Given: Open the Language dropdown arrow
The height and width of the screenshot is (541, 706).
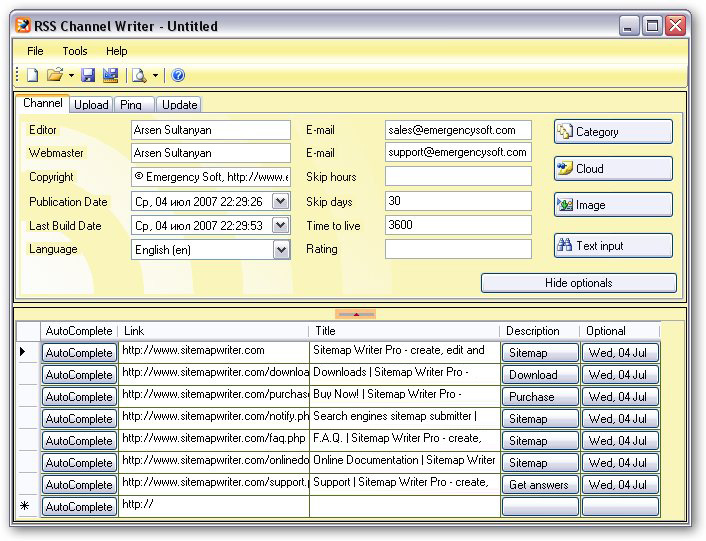Looking at the screenshot, I should [281, 249].
